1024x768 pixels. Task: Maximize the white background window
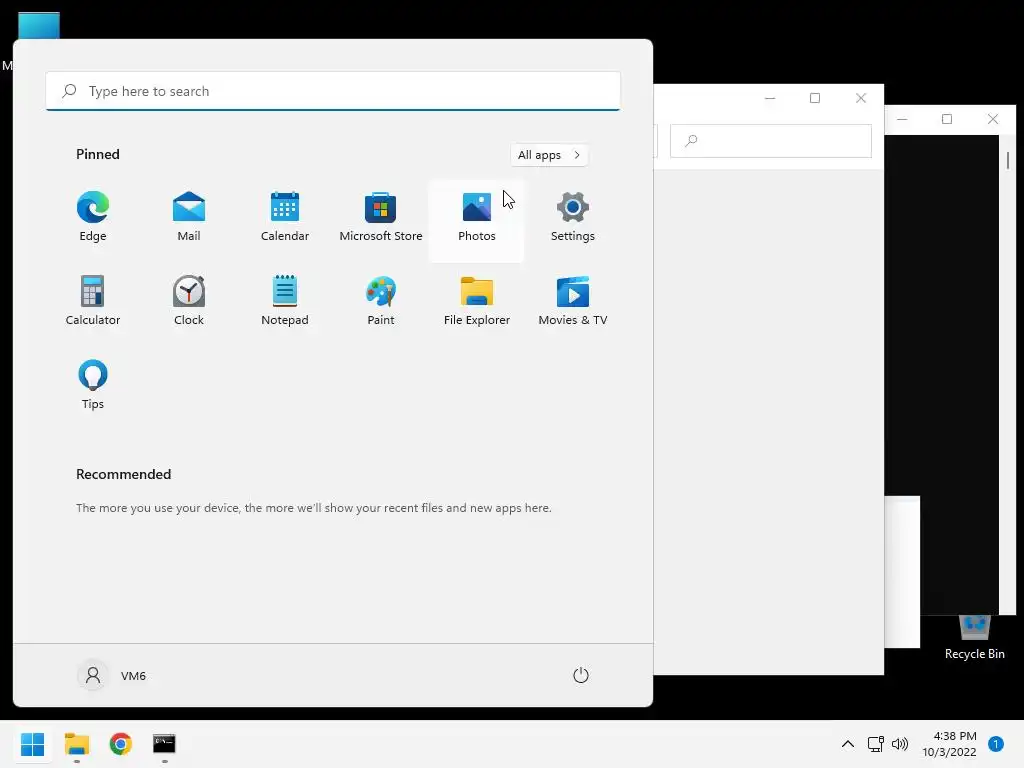(x=815, y=98)
